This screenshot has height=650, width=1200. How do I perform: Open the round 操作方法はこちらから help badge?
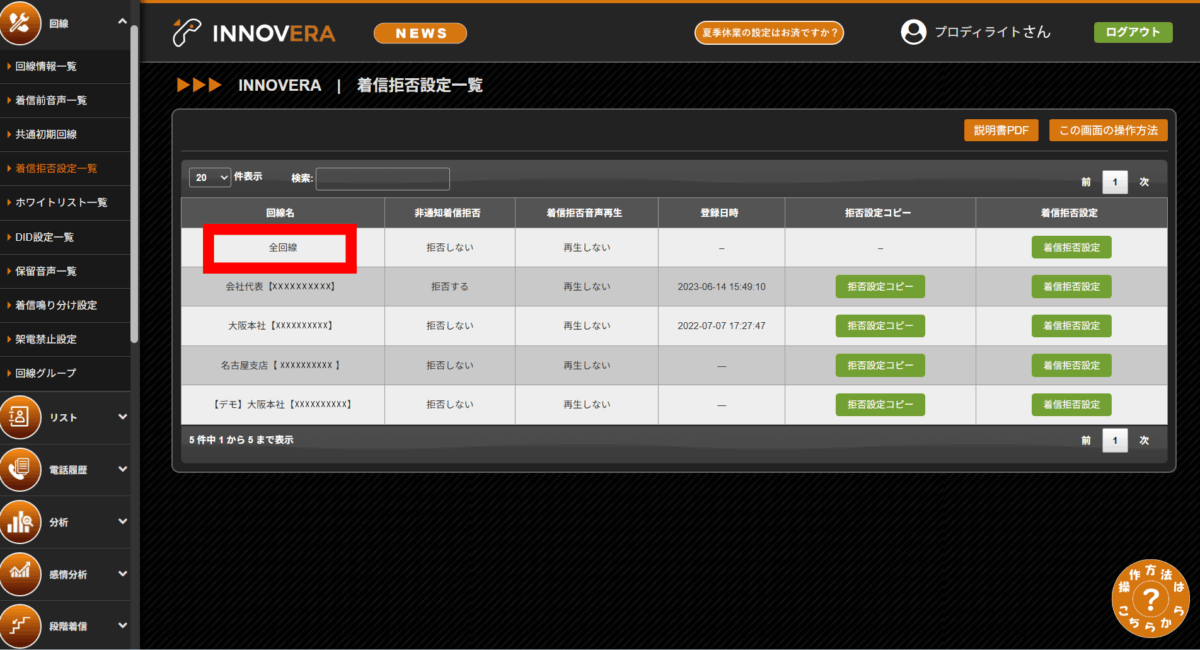coord(1150,598)
